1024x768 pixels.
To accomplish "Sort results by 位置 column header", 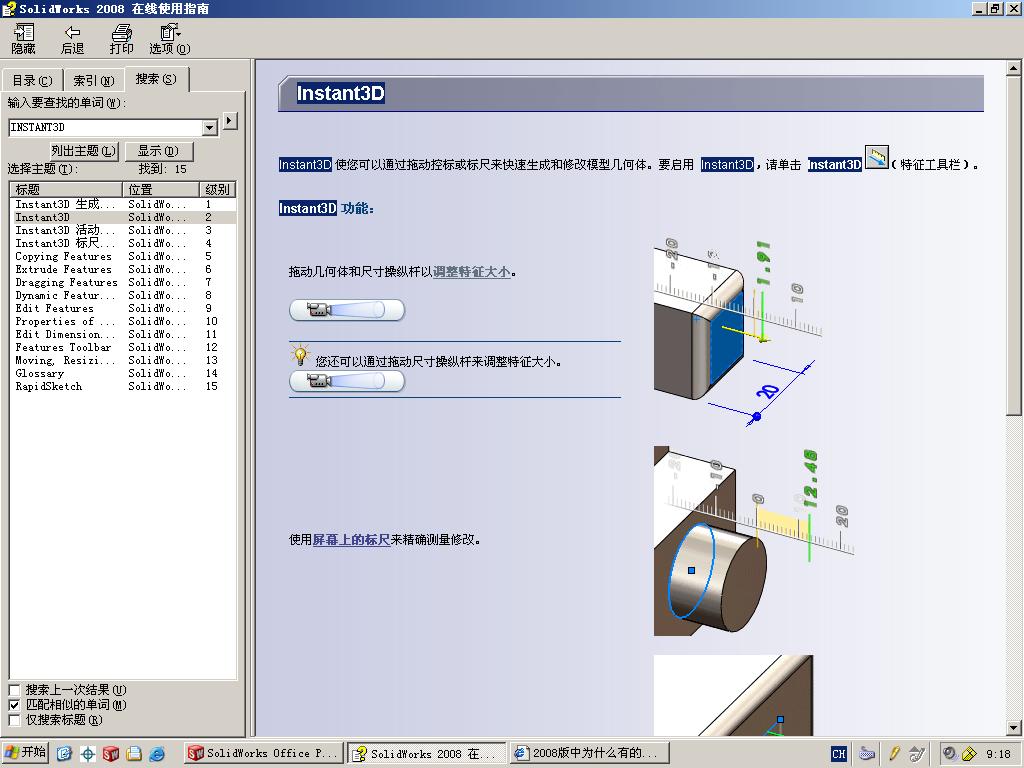I will [161, 189].
